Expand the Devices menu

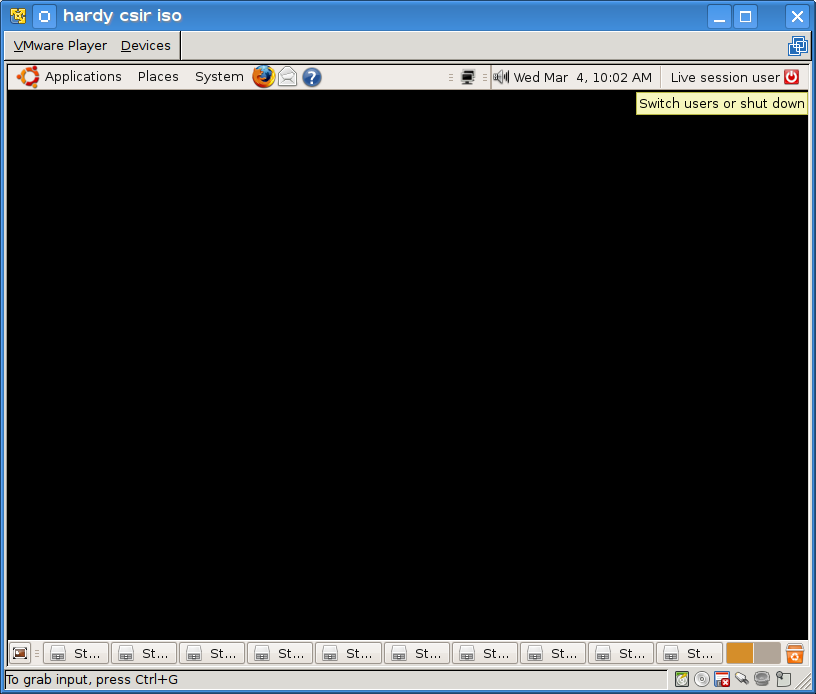146,45
